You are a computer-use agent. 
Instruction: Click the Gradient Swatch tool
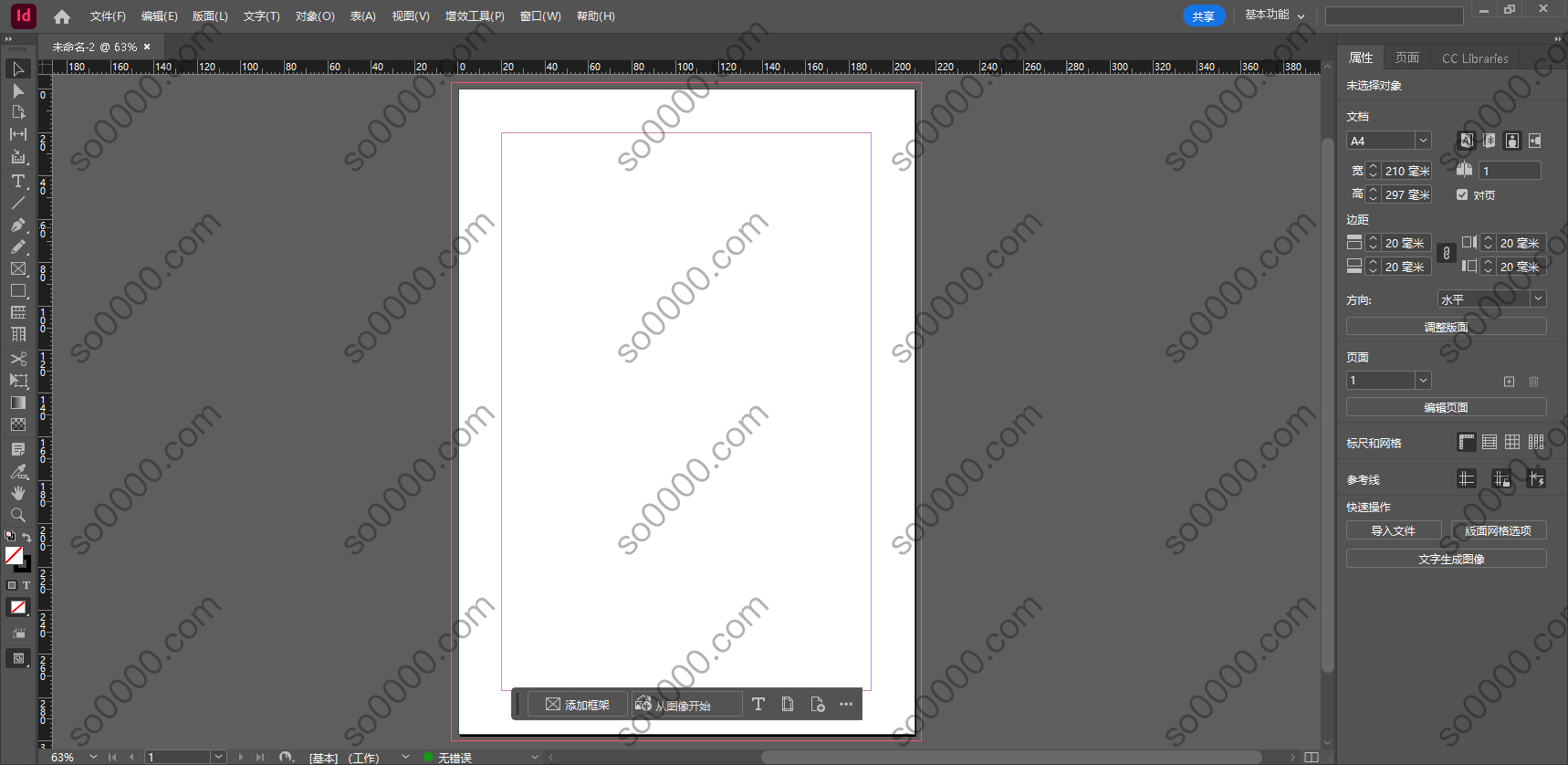tap(18, 403)
